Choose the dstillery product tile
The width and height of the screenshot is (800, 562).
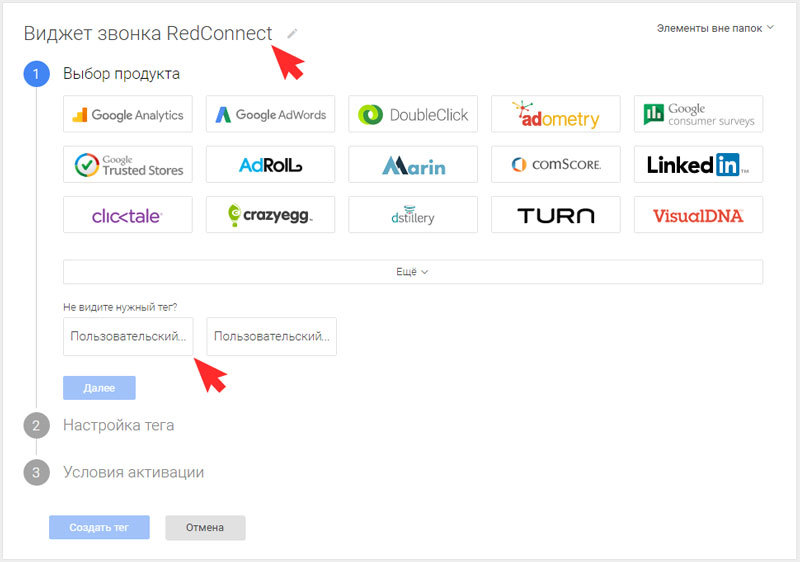pyautogui.click(x=413, y=215)
